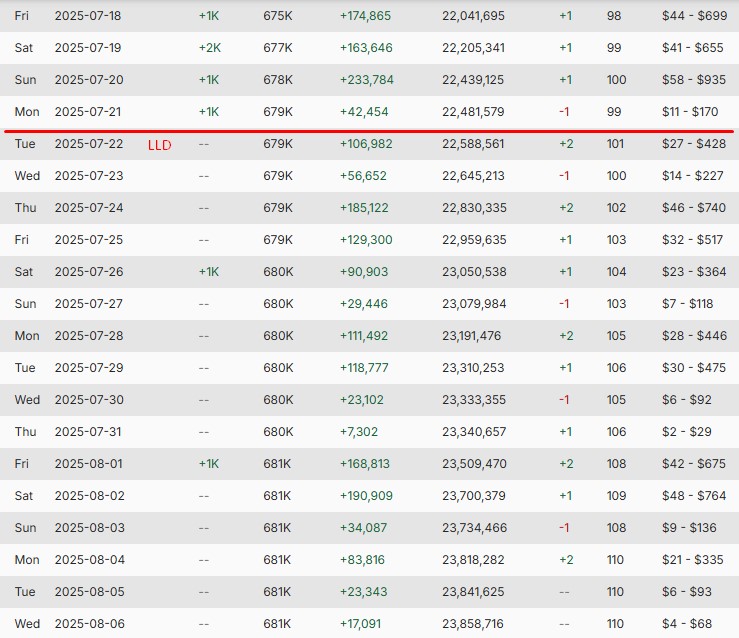
Task: Click the +90,903 views value
Action: pyautogui.click(x=364, y=272)
